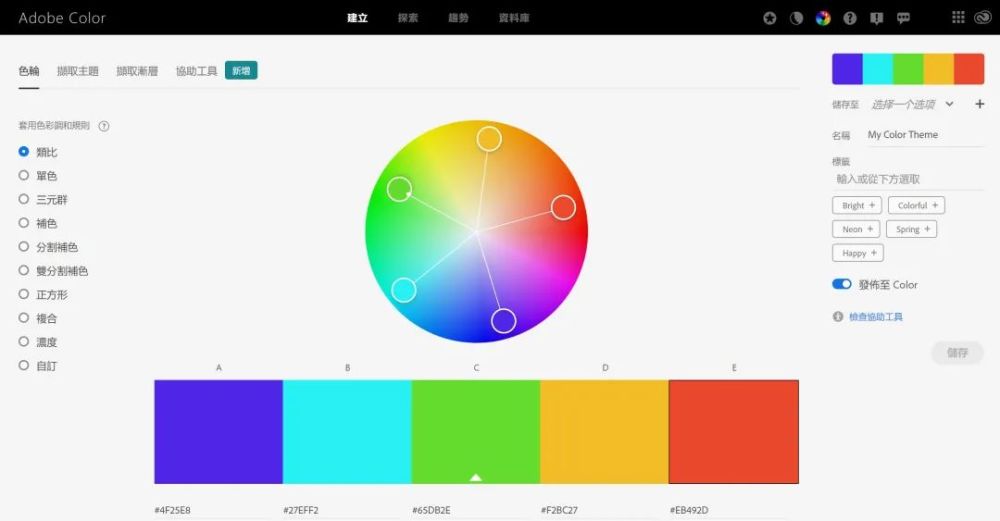Add the Spring tag
Viewport: 1000px width, 521px height.
click(911, 229)
